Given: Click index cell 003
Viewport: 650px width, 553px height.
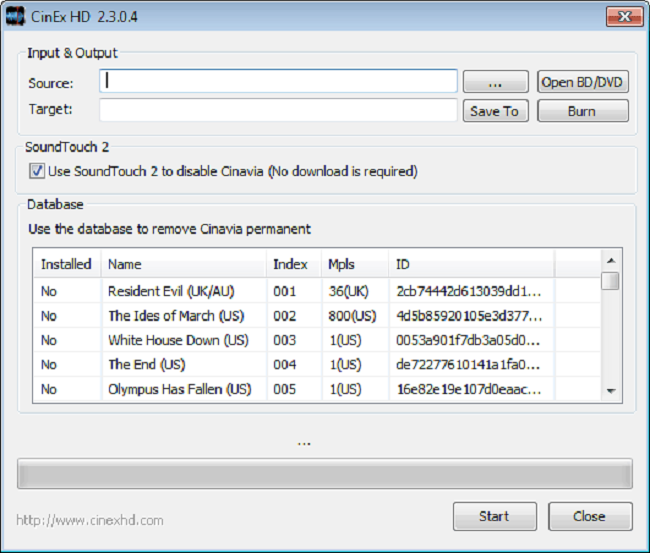Looking at the screenshot, I should [x=285, y=340].
